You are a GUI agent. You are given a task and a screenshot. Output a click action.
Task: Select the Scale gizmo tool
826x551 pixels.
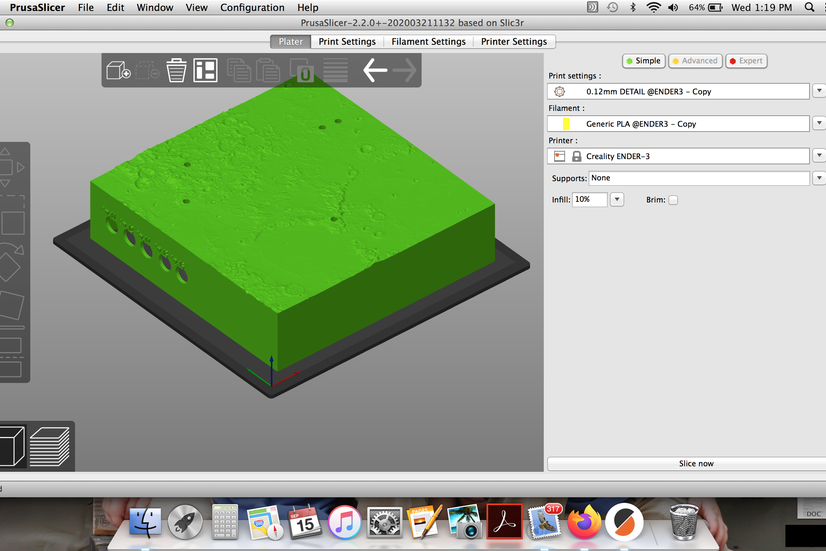[12, 216]
